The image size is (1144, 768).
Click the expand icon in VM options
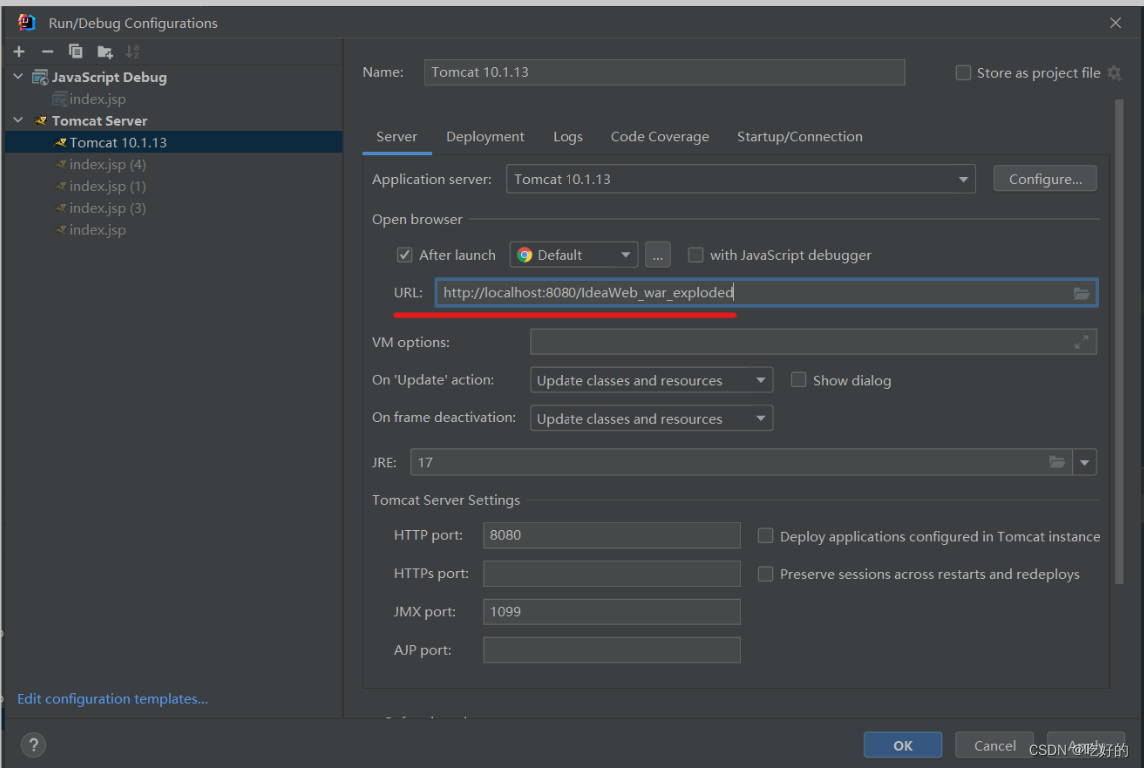coord(1081,341)
